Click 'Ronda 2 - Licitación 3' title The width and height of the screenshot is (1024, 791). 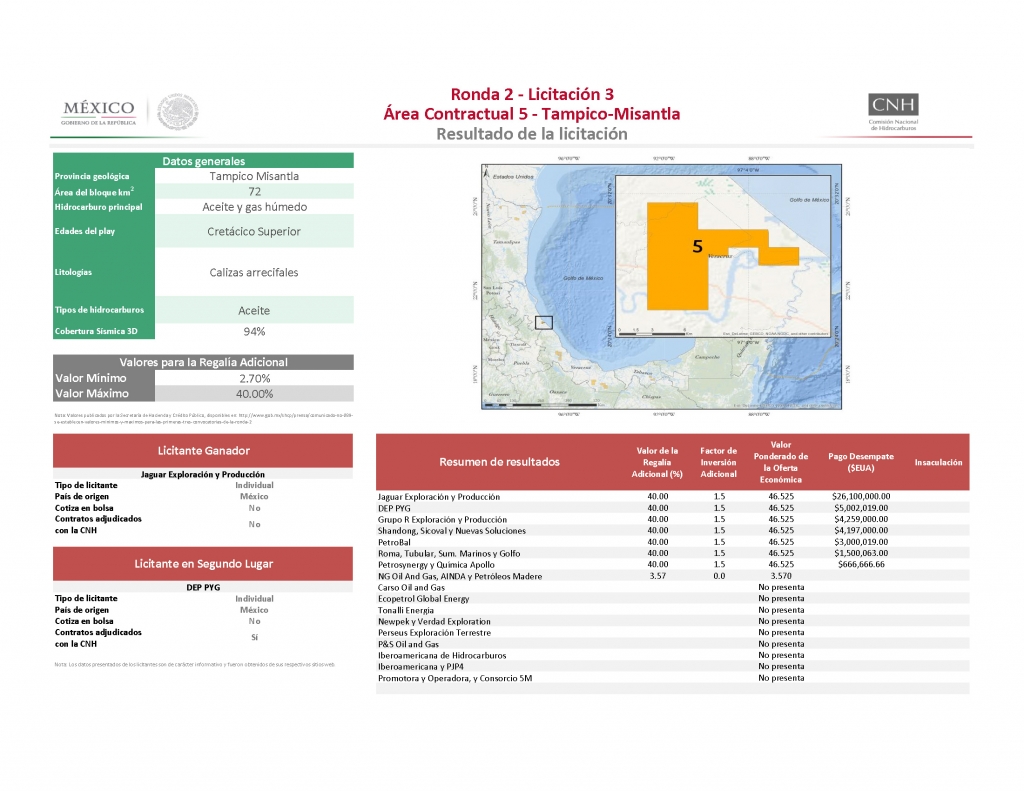531,94
